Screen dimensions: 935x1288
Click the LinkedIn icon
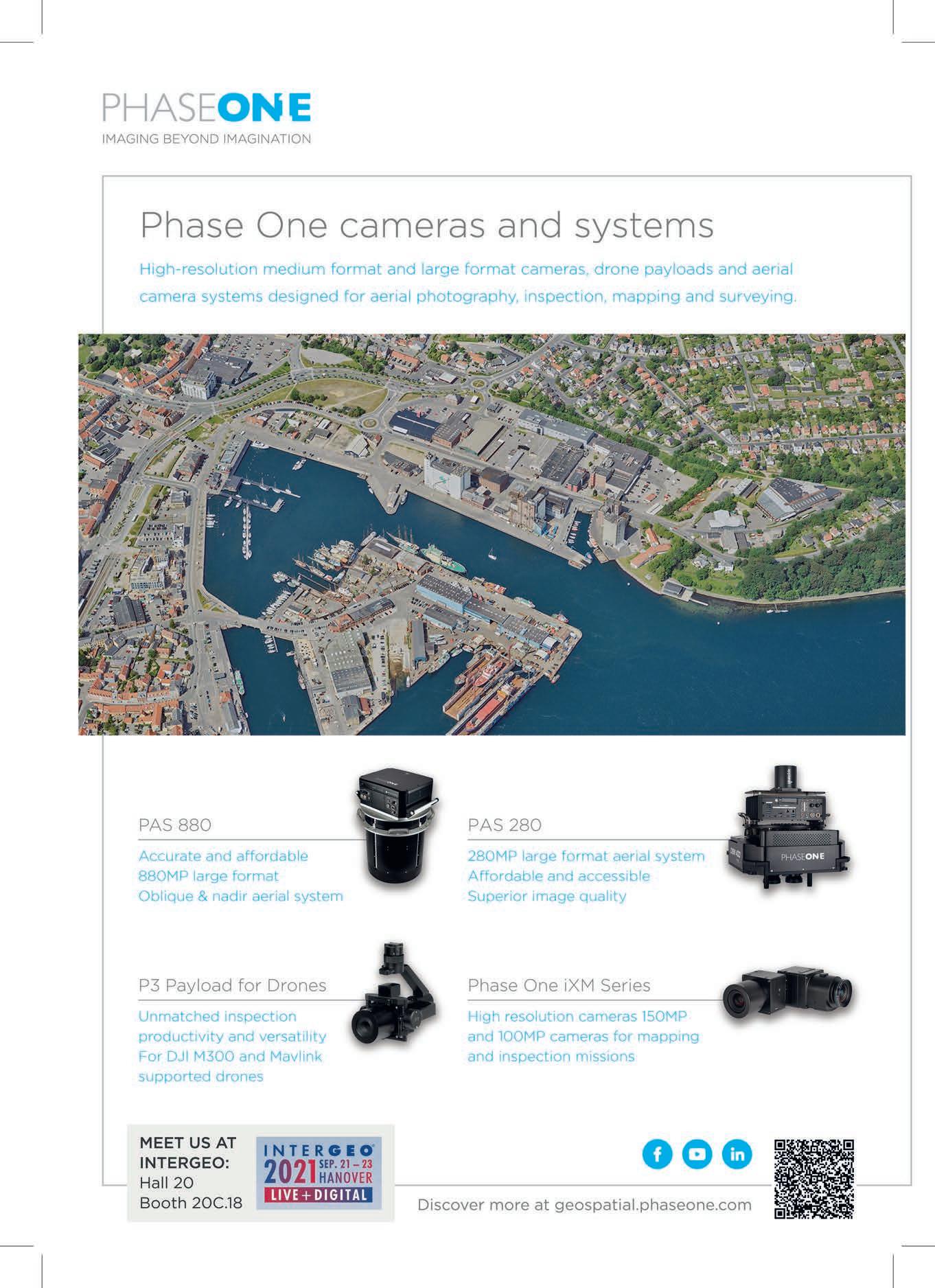(x=737, y=1154)
